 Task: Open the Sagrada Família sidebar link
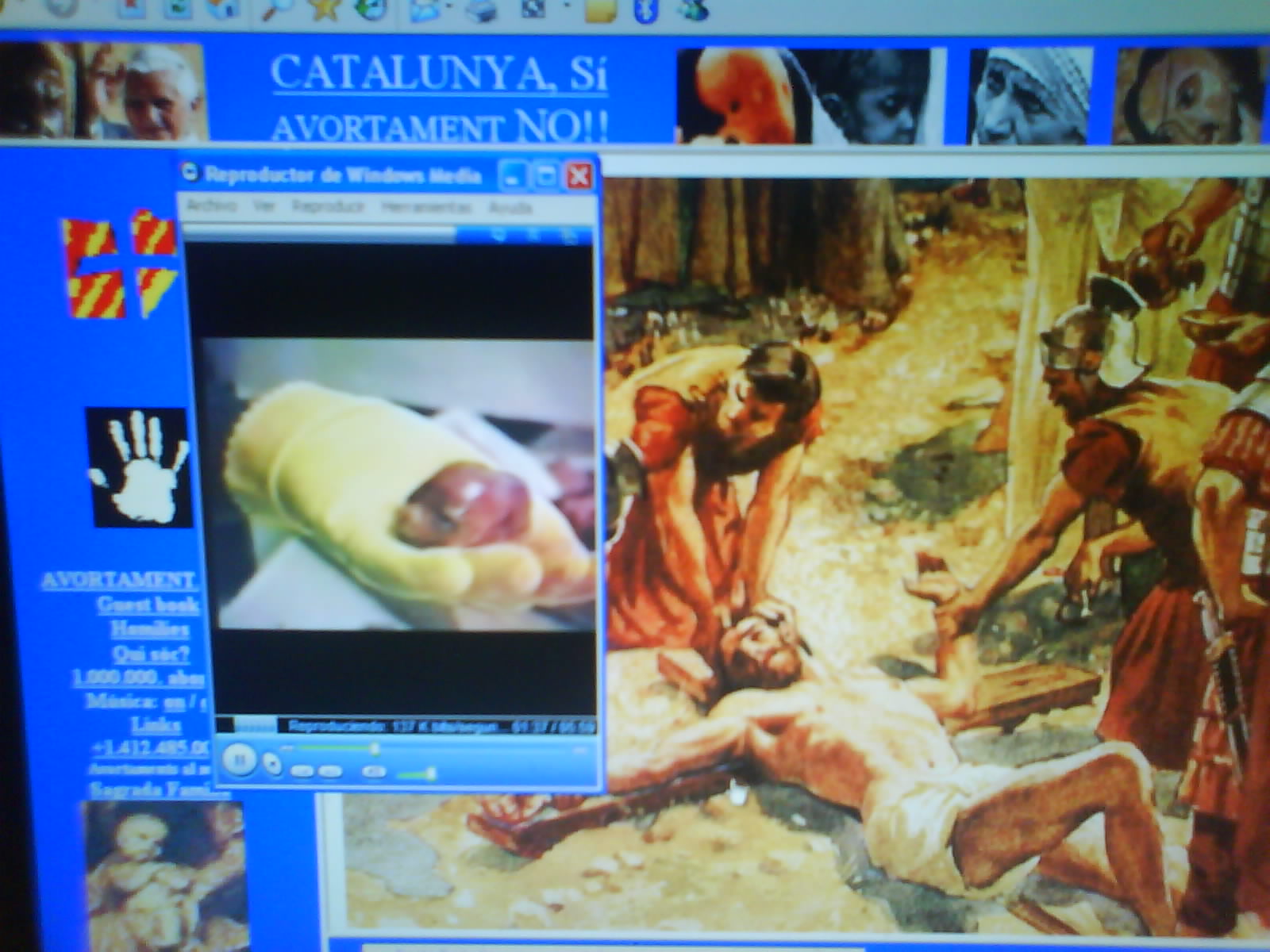(159, 789)
